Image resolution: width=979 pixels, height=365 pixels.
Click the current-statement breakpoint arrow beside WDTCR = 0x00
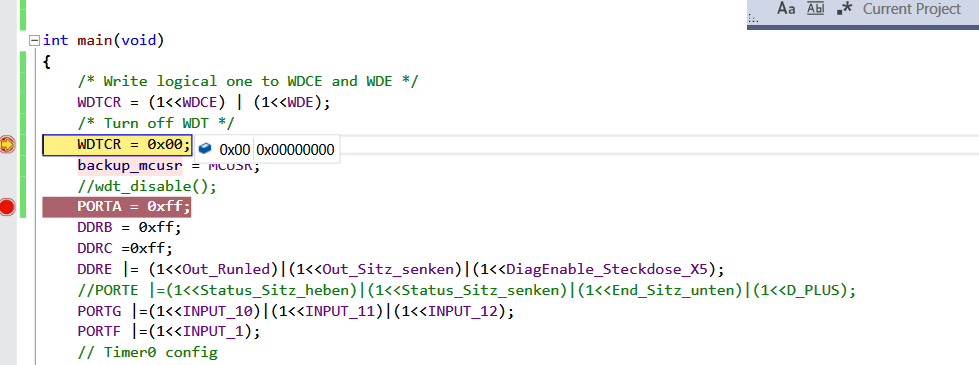click(7, 145)
